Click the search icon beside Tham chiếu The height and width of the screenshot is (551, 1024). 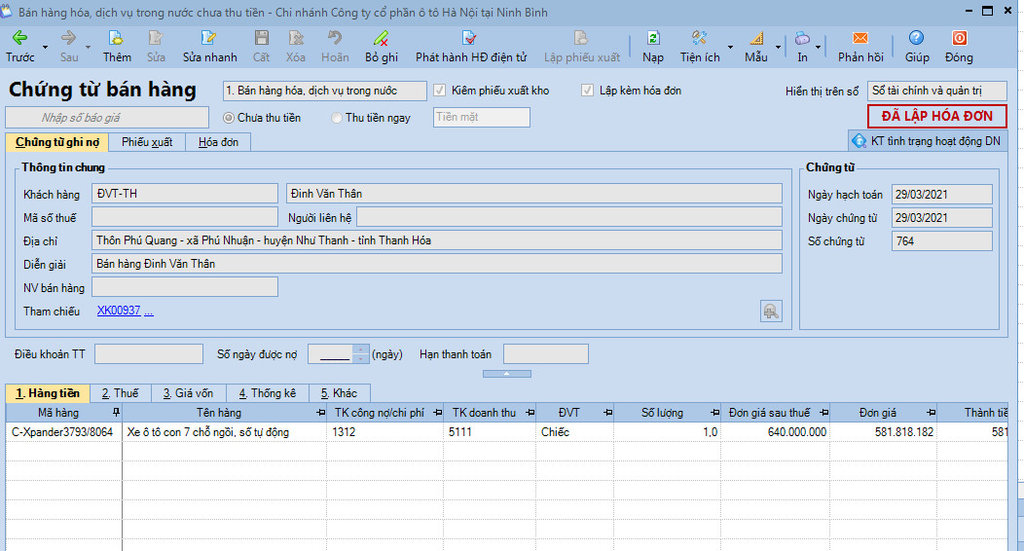771,311
